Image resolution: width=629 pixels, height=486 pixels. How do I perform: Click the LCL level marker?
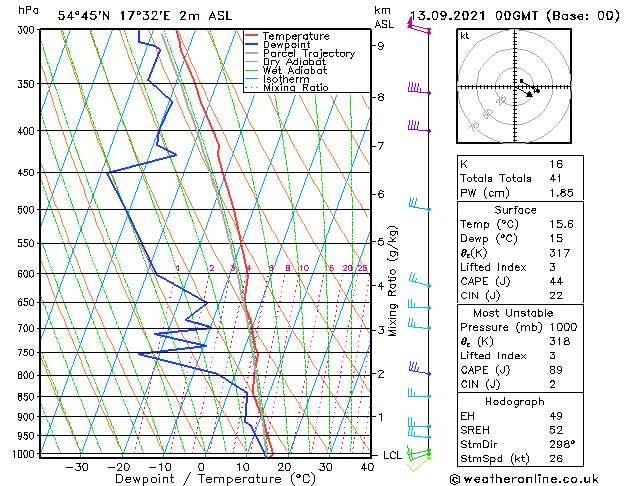(392, 455)
